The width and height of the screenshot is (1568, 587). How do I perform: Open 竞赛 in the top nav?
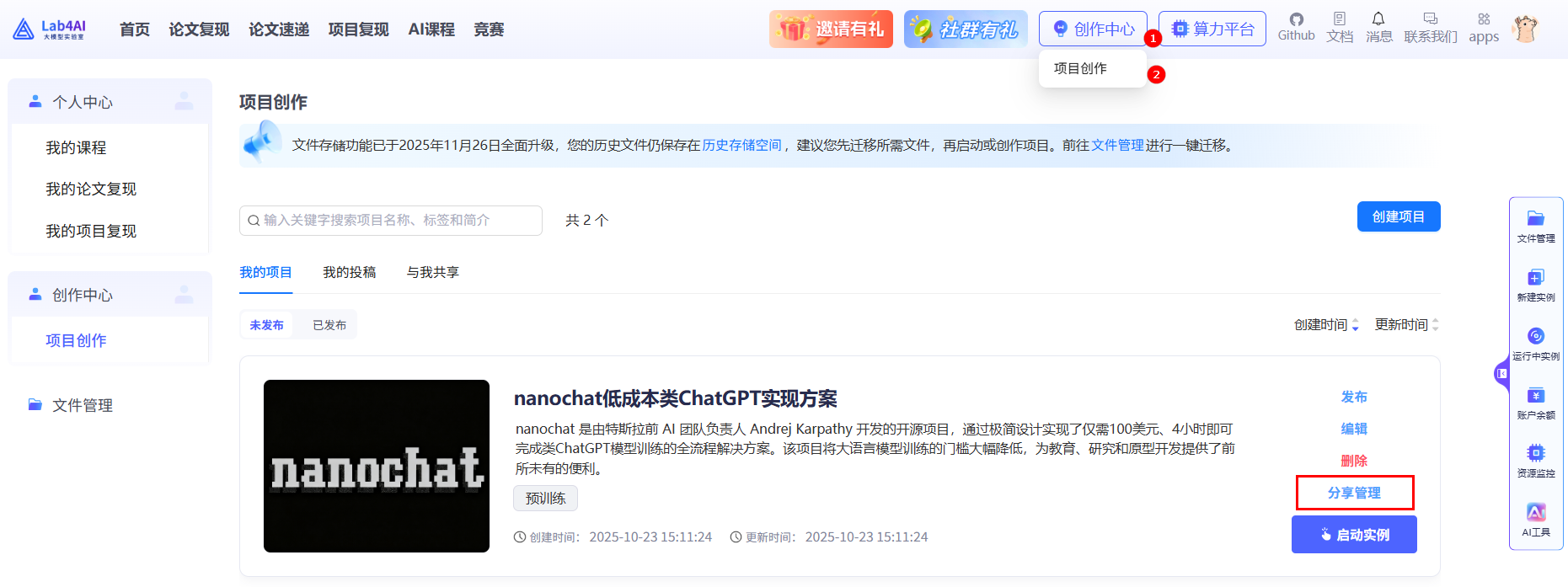(x=489, y=29)
